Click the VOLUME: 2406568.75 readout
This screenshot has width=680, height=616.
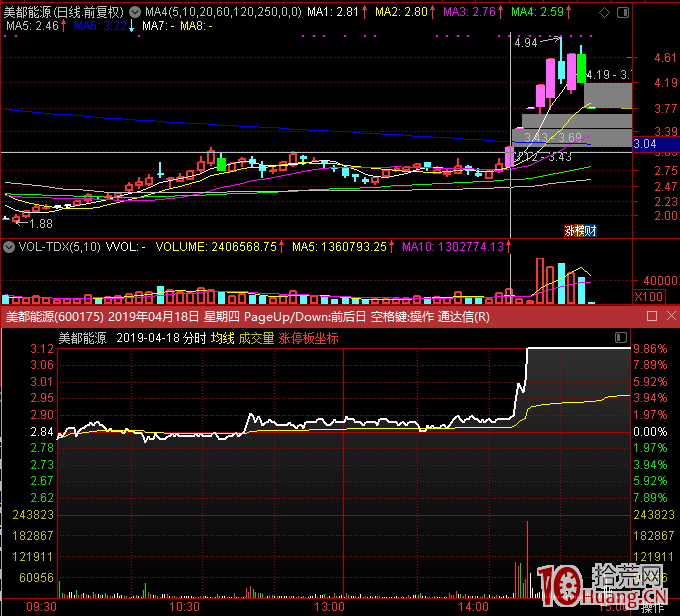tap(216, 247)
